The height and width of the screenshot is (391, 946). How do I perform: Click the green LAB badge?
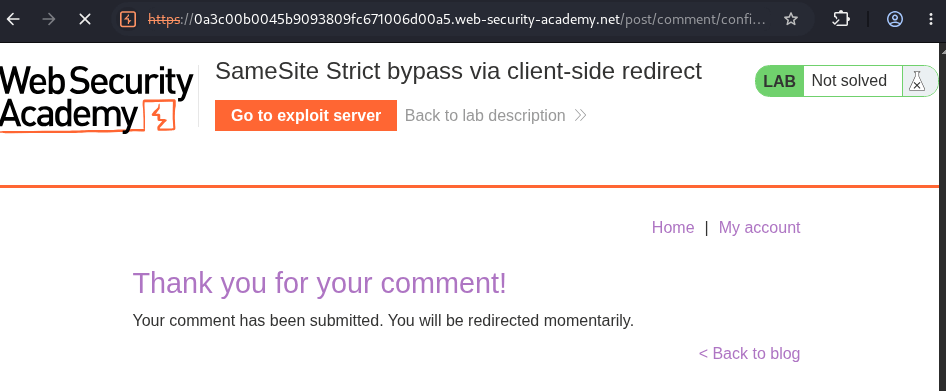pyautogui.click(x=779, y=81)
